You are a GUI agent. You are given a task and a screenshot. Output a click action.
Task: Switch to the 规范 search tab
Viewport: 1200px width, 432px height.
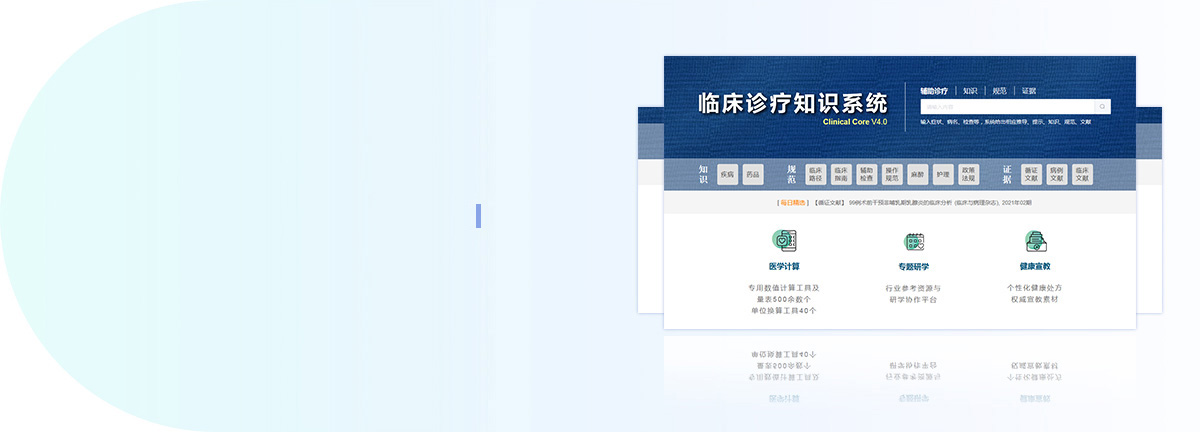[x=999, y=91]
